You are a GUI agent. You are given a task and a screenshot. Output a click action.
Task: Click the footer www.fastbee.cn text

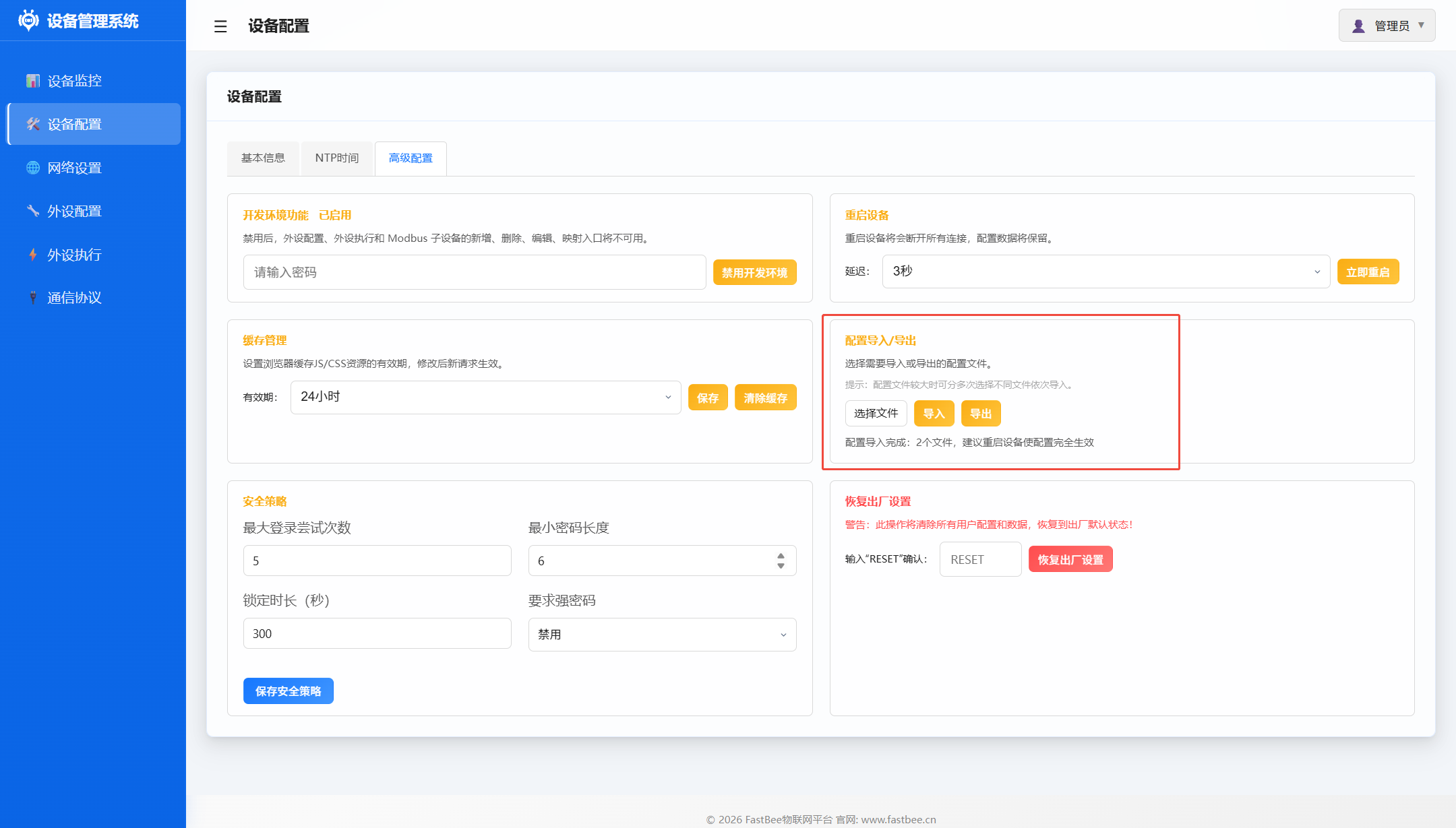pyautogui.click(x=899, y=820)
